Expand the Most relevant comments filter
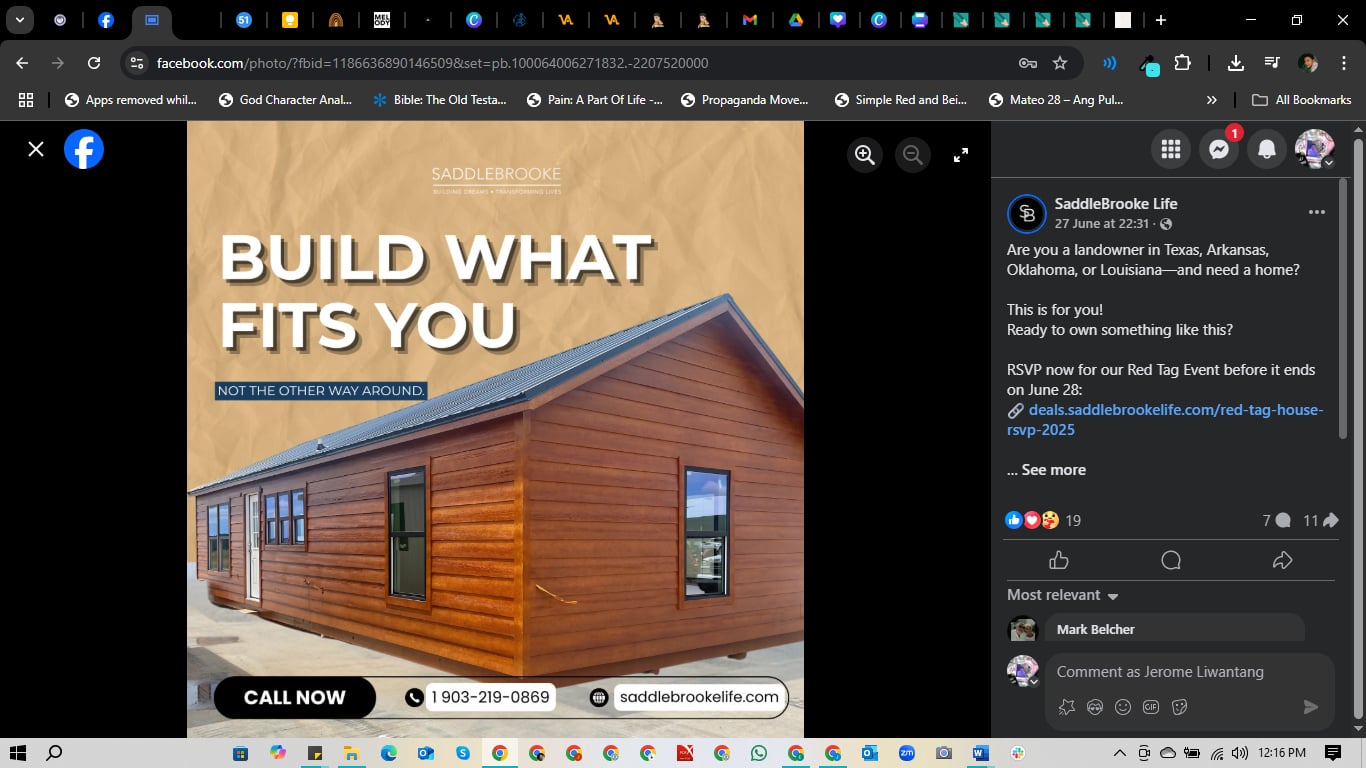1366x768 pixels. click(x=1063, y=595)
